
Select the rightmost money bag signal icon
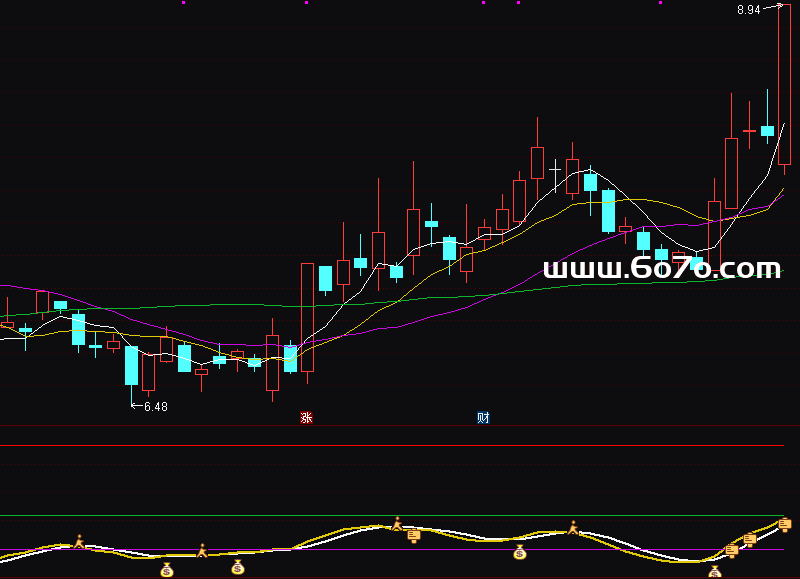point(715,571)
